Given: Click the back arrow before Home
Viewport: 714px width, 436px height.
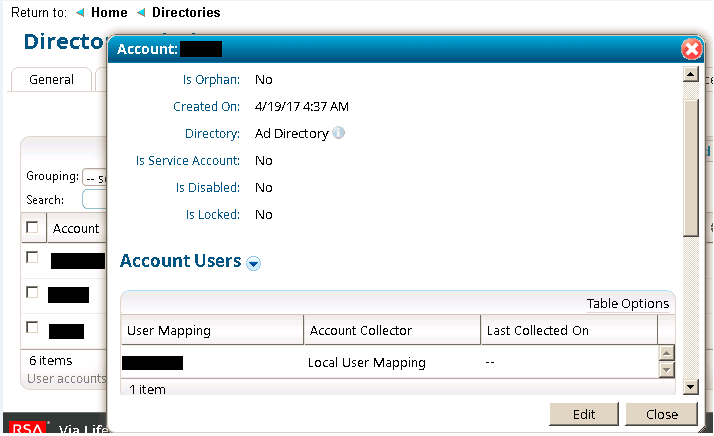Looking at the screenshot, I should click(80, 13).
